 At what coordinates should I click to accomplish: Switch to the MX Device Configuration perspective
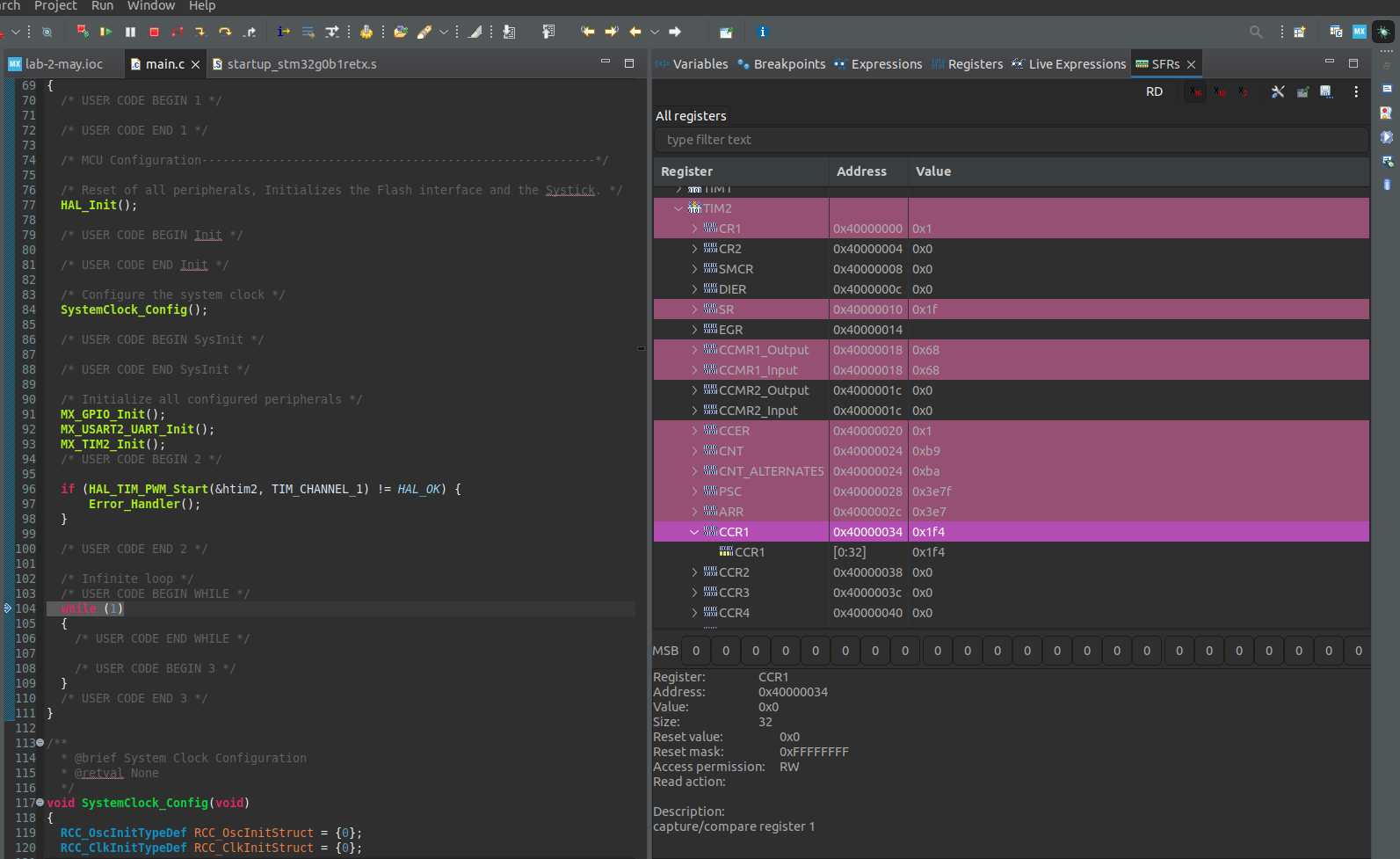click(1360, 32)
